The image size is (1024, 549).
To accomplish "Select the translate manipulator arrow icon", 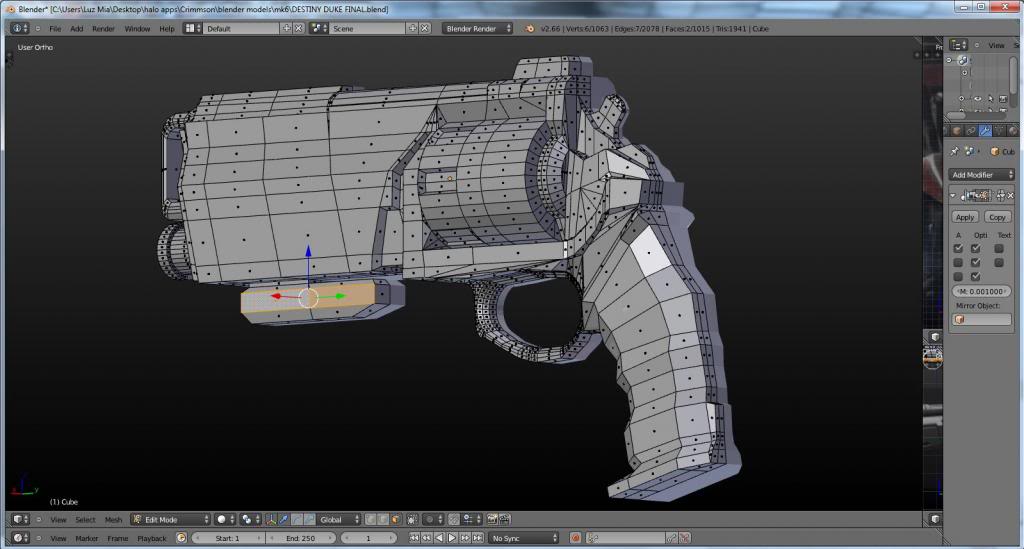I will 285,520.
